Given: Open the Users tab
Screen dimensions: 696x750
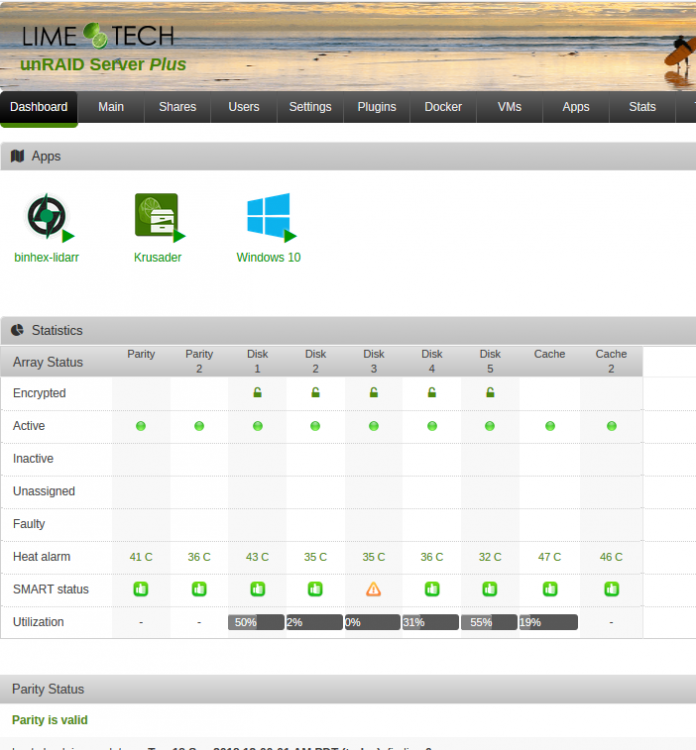Looking at the screenshot, I should (244, 107).
